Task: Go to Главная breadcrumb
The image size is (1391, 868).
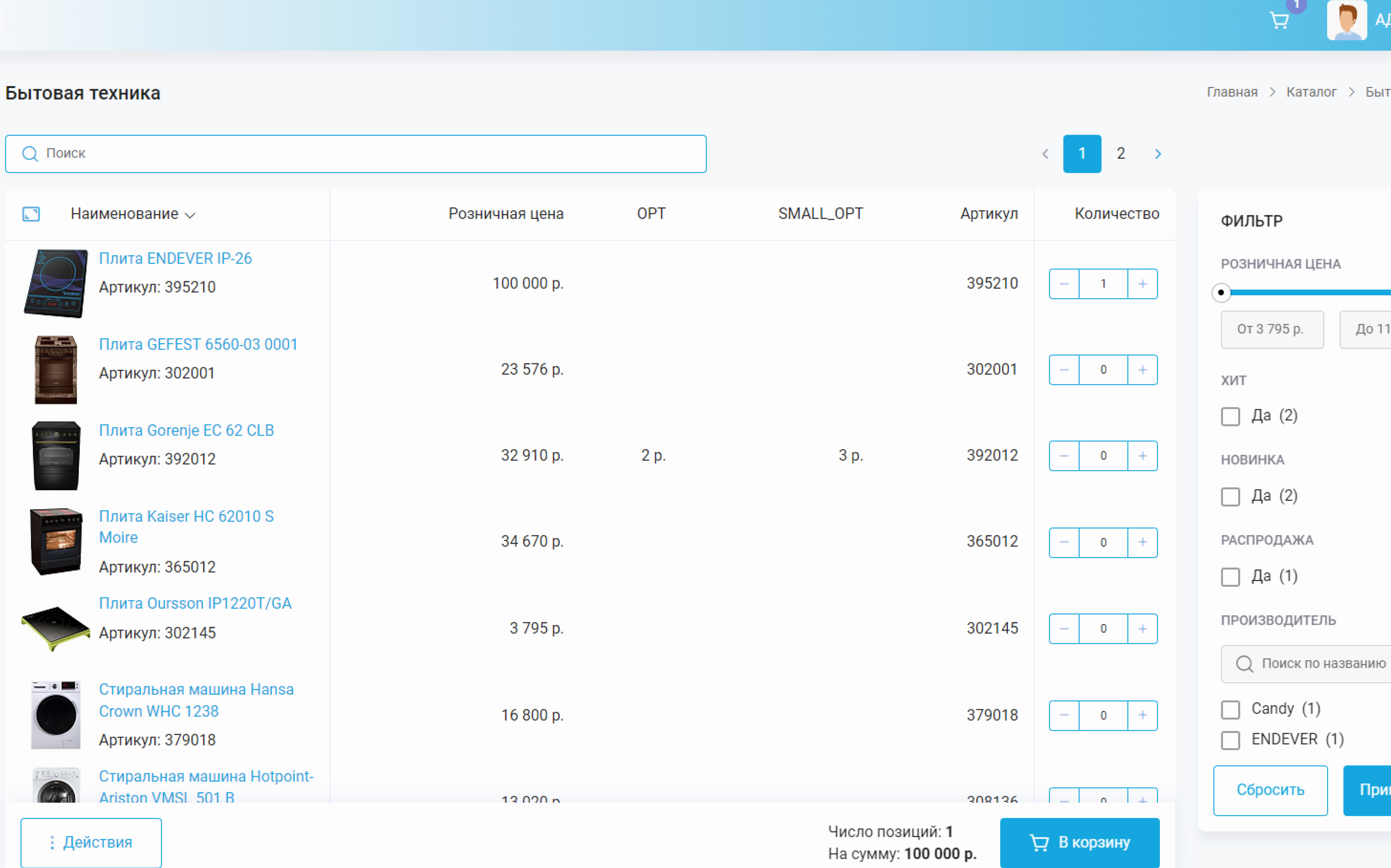Action: tap(1232, 92)
